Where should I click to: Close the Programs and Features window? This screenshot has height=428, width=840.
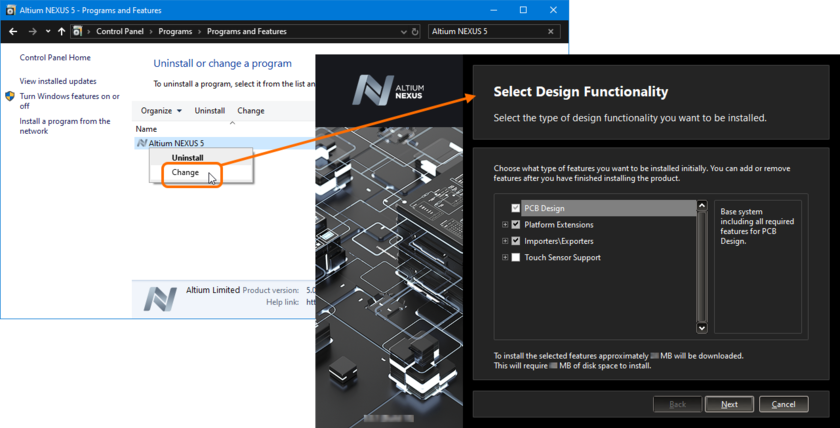[x=553, y=10]
